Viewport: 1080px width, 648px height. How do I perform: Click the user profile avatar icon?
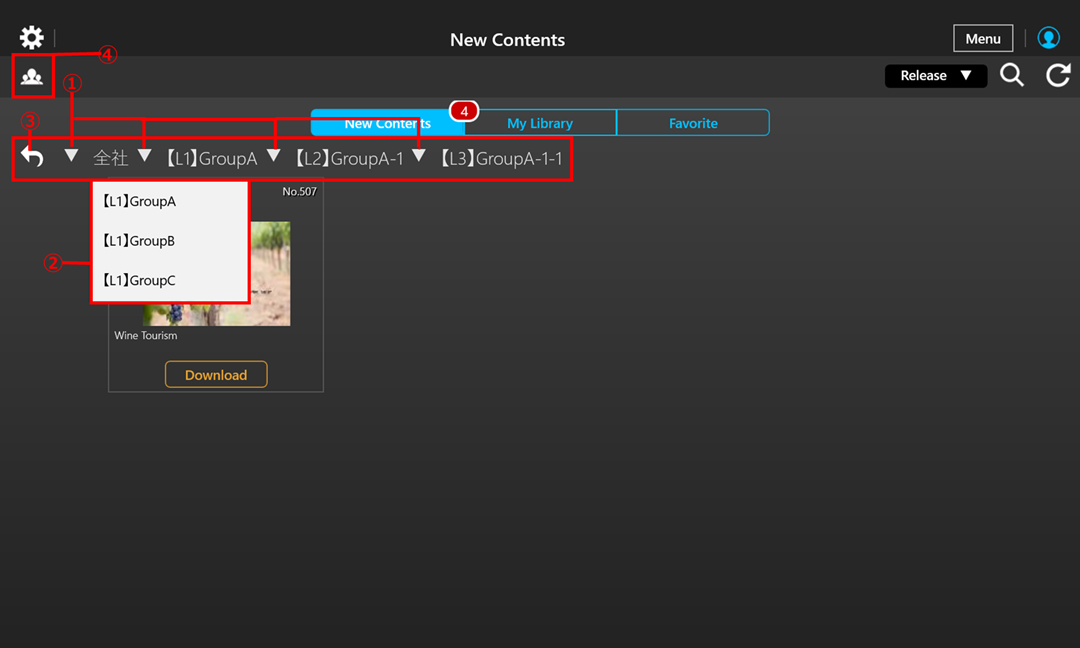click(x=1048, y=38)
